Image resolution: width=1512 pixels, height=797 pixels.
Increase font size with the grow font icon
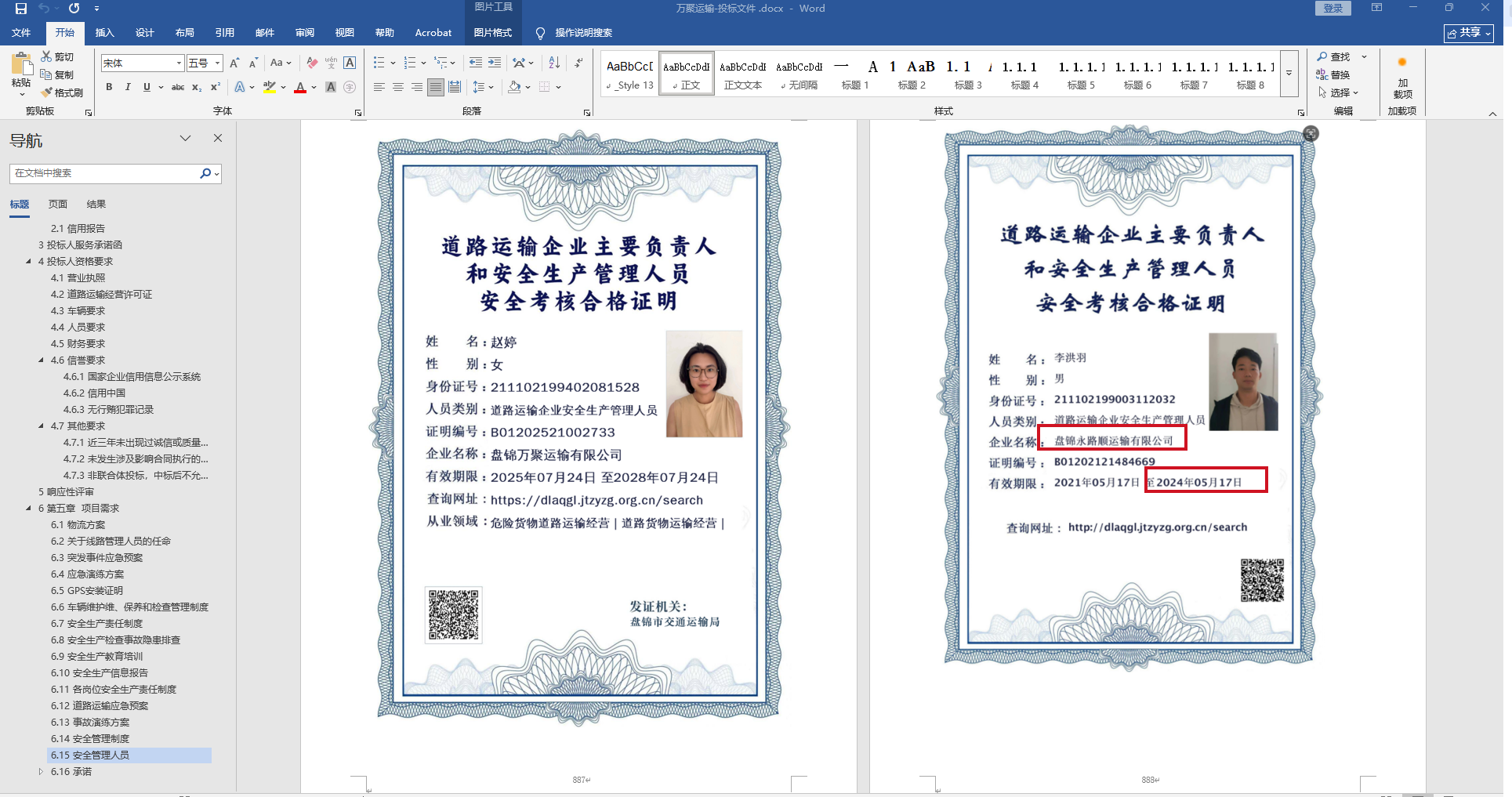click(x=234, y=63)
